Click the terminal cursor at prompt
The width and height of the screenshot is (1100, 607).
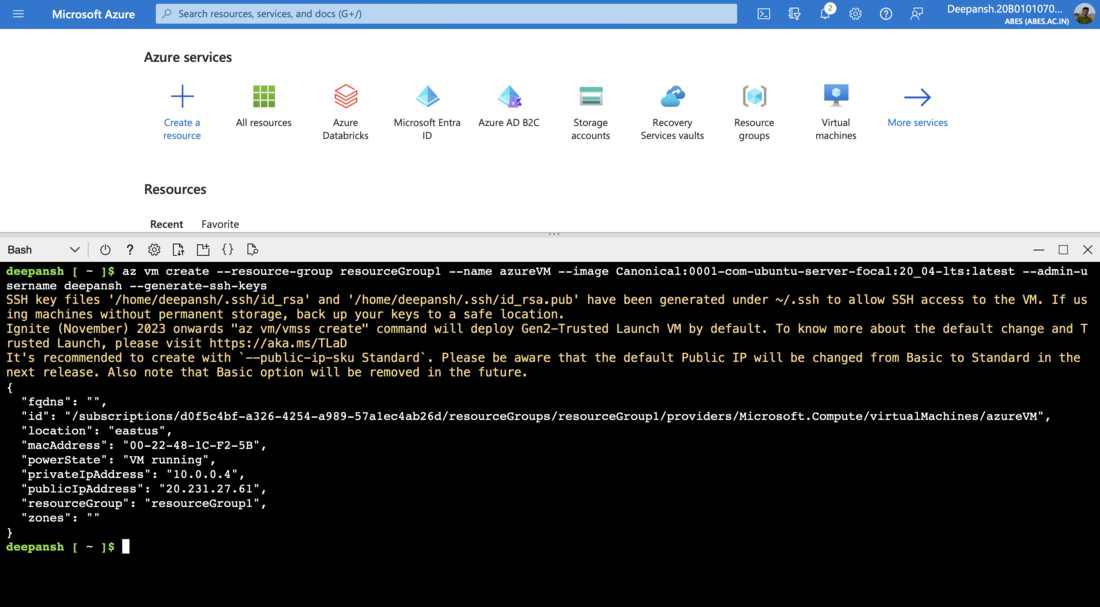tap(126, 547)
